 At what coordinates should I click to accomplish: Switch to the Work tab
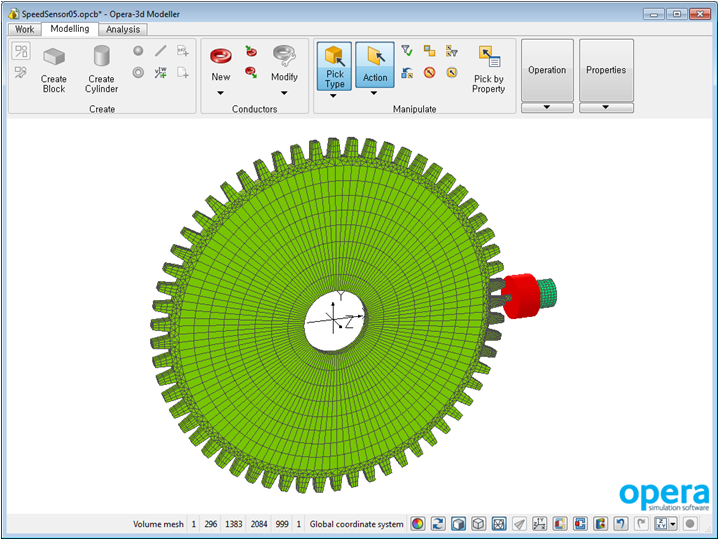pyautogui.click(x=24, y=29)
